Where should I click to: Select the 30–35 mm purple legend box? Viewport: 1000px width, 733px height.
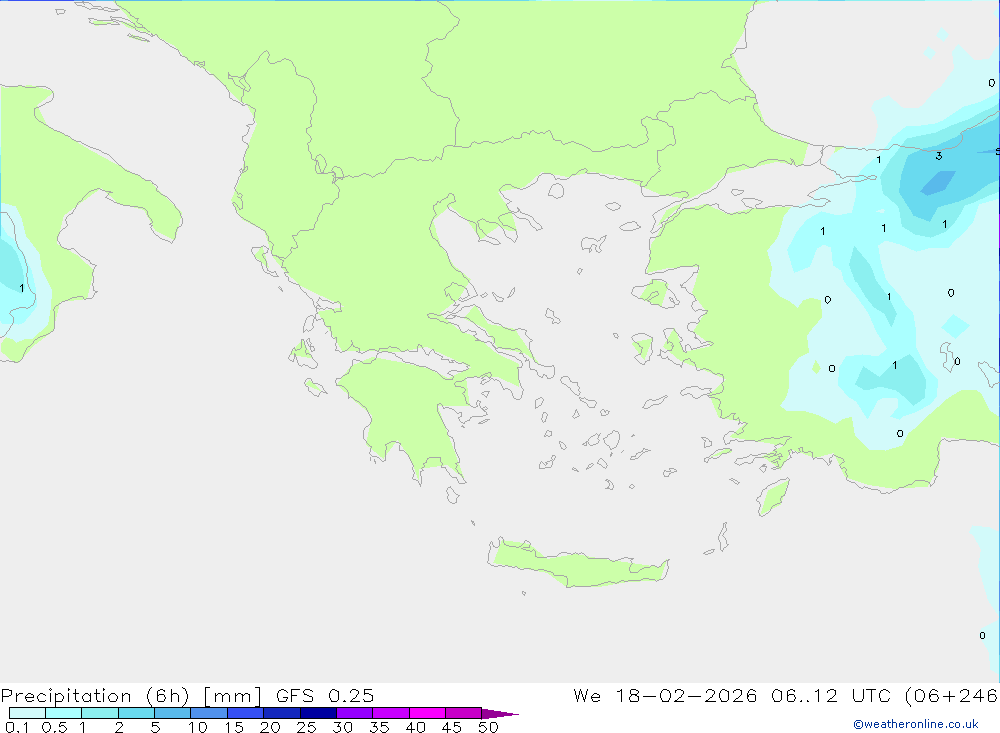click(x=355, y=713)
